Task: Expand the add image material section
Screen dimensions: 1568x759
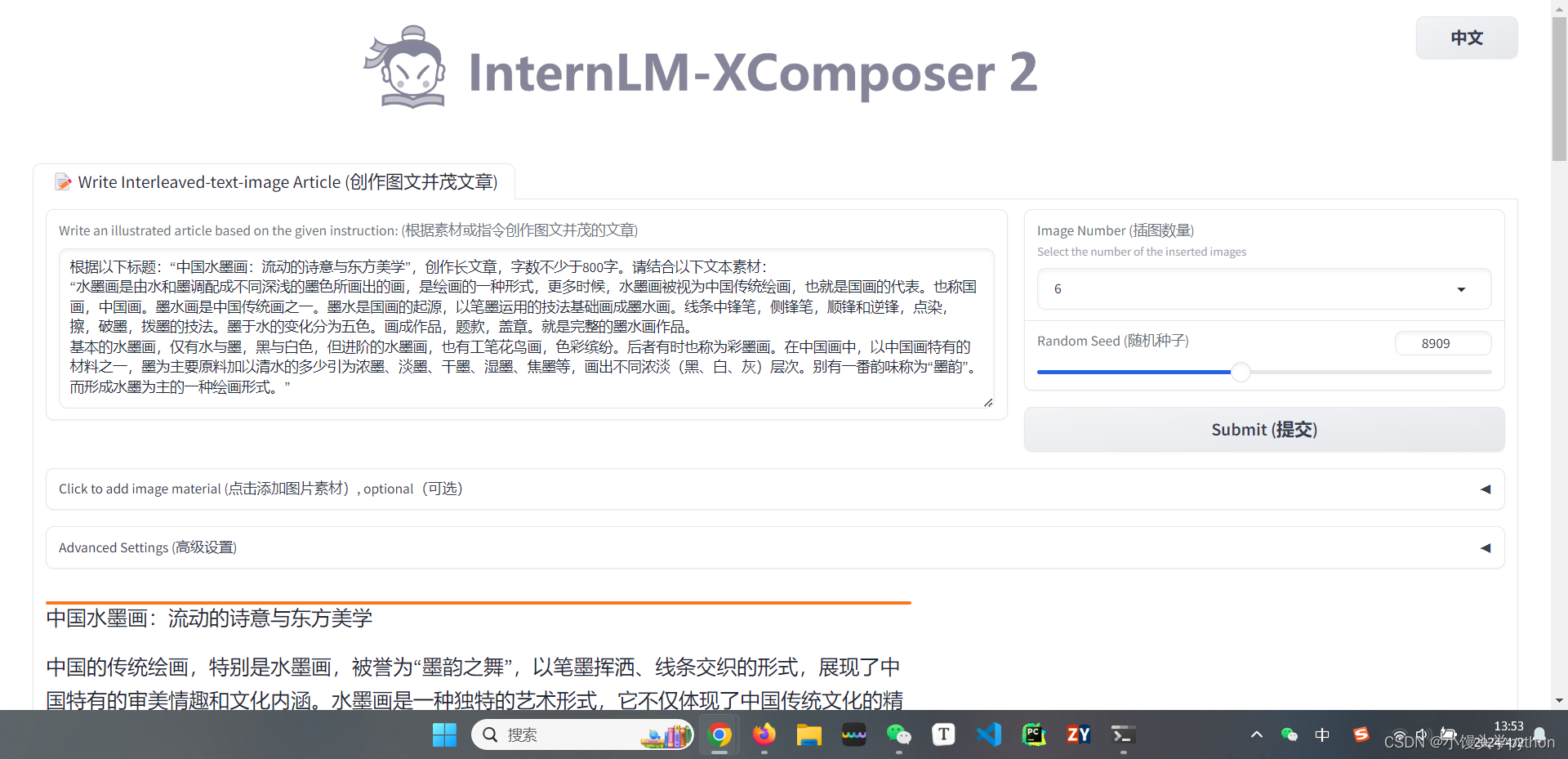Action: click(775, 489)
